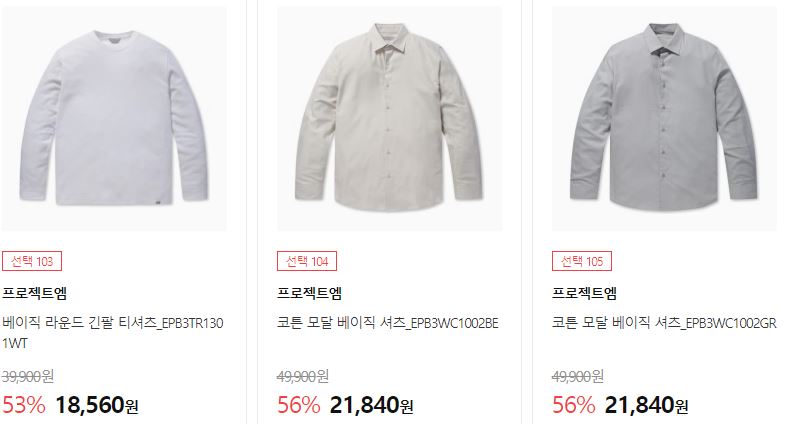
Task: Click the 21,840원 price of beige shirt
Action: click(371, 405)
